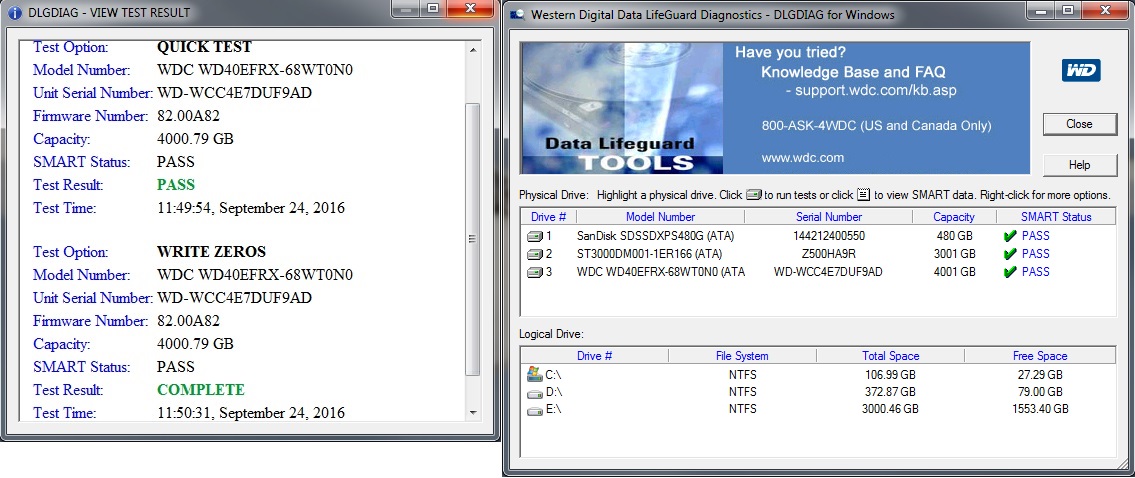Click the green COMPLETE test result
The width and height of the screenshot is (1135, 478).
click(x=201, y=390)
